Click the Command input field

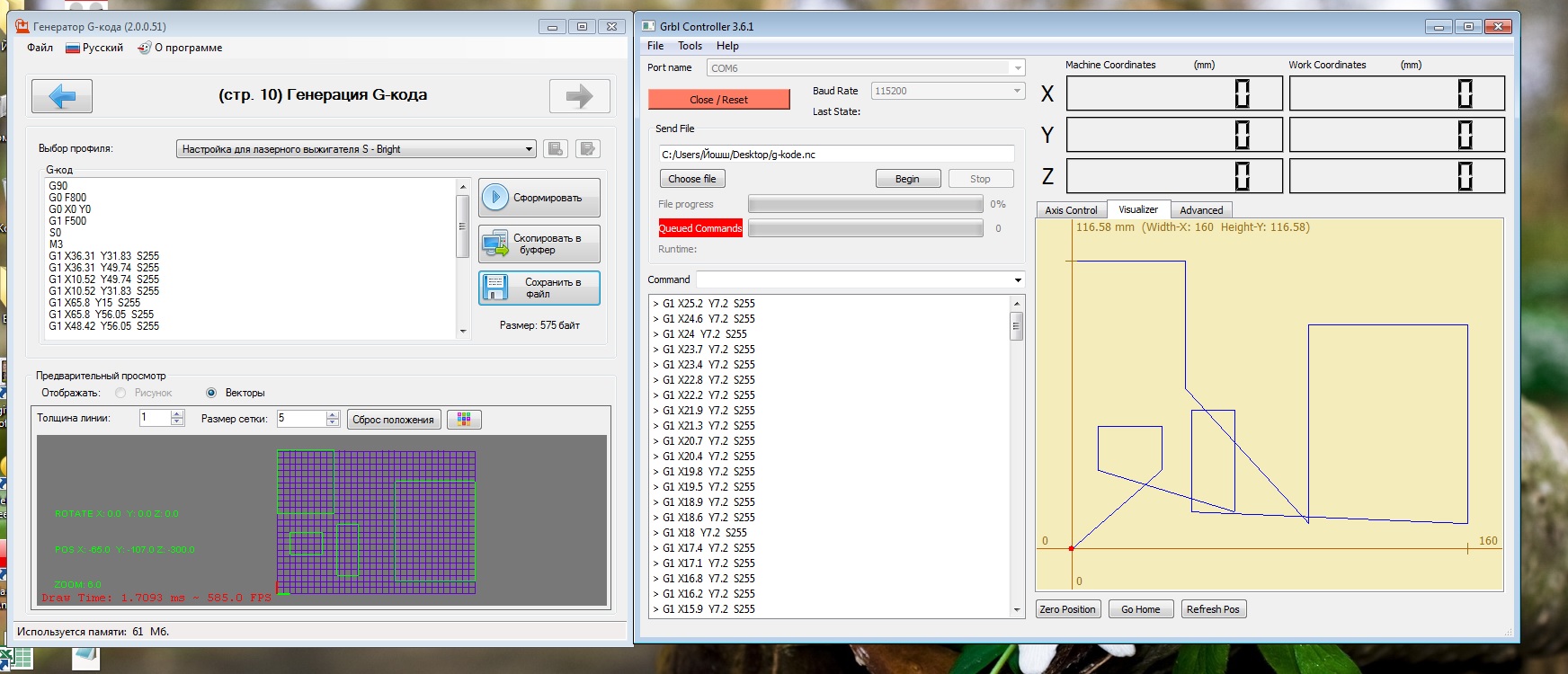(x=854, y=280)
